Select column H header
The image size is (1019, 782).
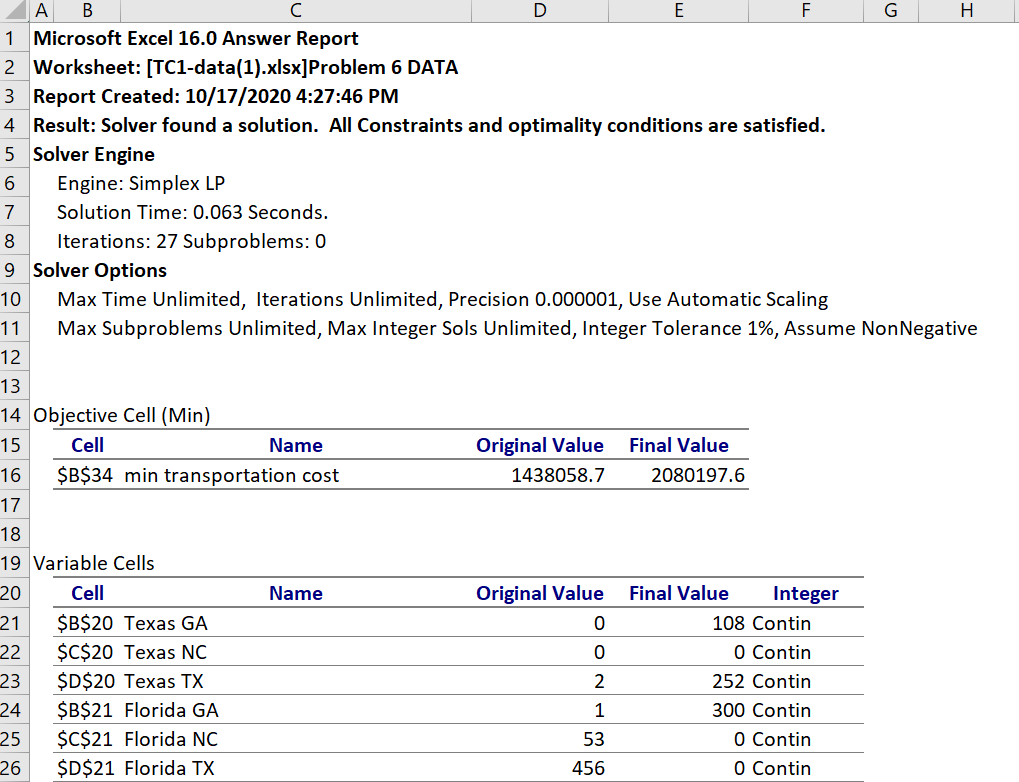(x=966, y=11)
